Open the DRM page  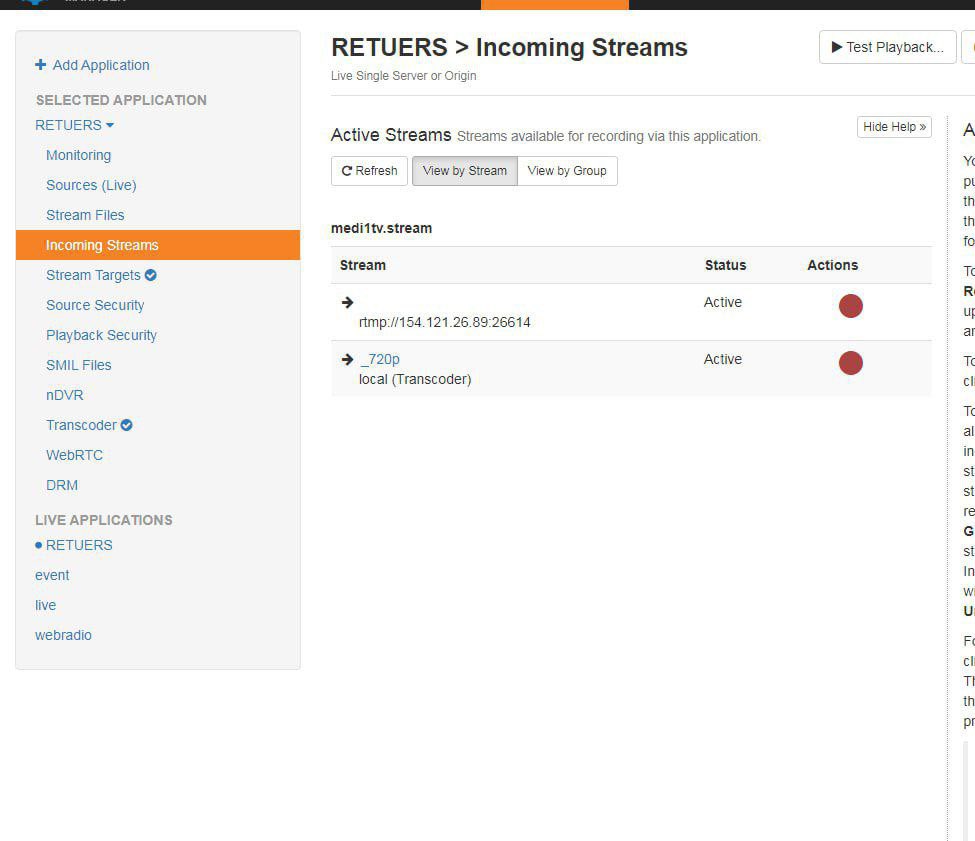[x=62, y=485]
